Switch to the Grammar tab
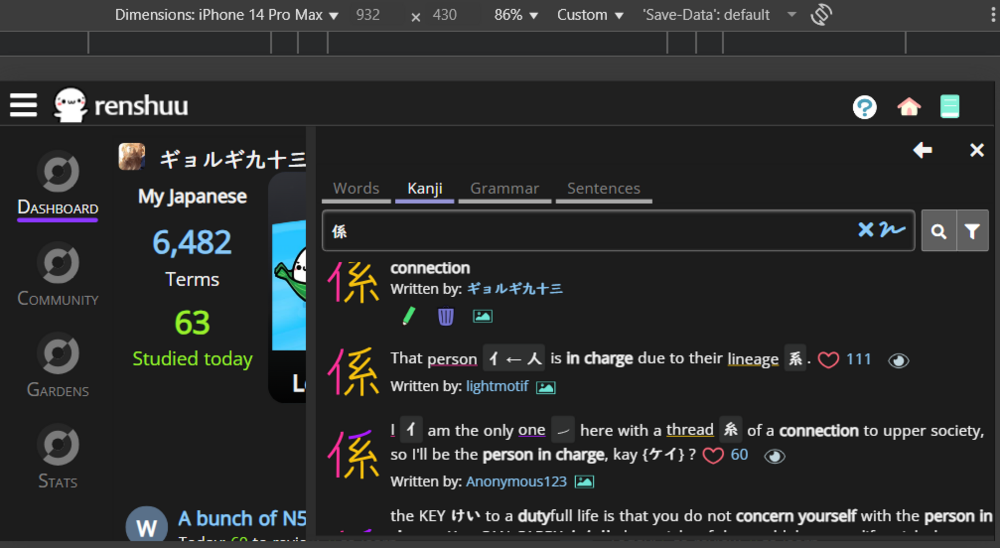The width and height of the screenshot is (1000, 548). point(504,188)
